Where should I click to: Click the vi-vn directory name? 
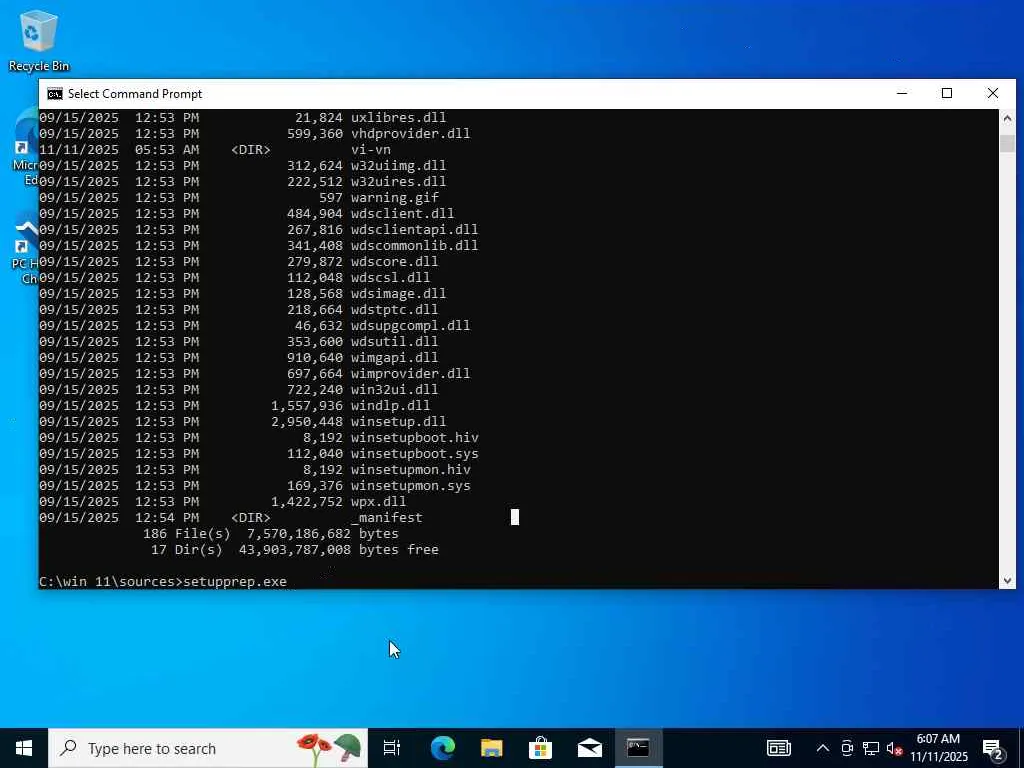tap(371, 150)
